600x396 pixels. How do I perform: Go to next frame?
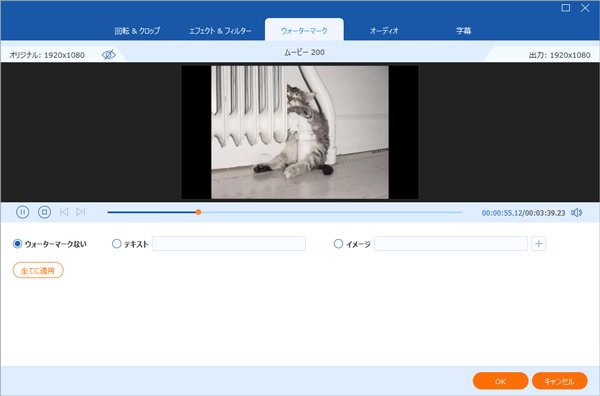tap(80, 212)
